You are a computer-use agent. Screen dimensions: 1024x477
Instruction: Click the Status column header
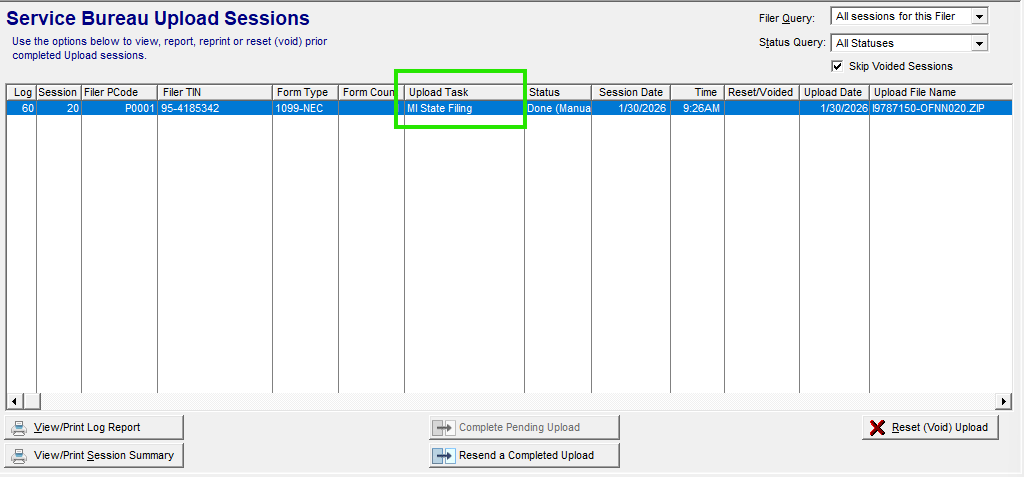(557, 92)
